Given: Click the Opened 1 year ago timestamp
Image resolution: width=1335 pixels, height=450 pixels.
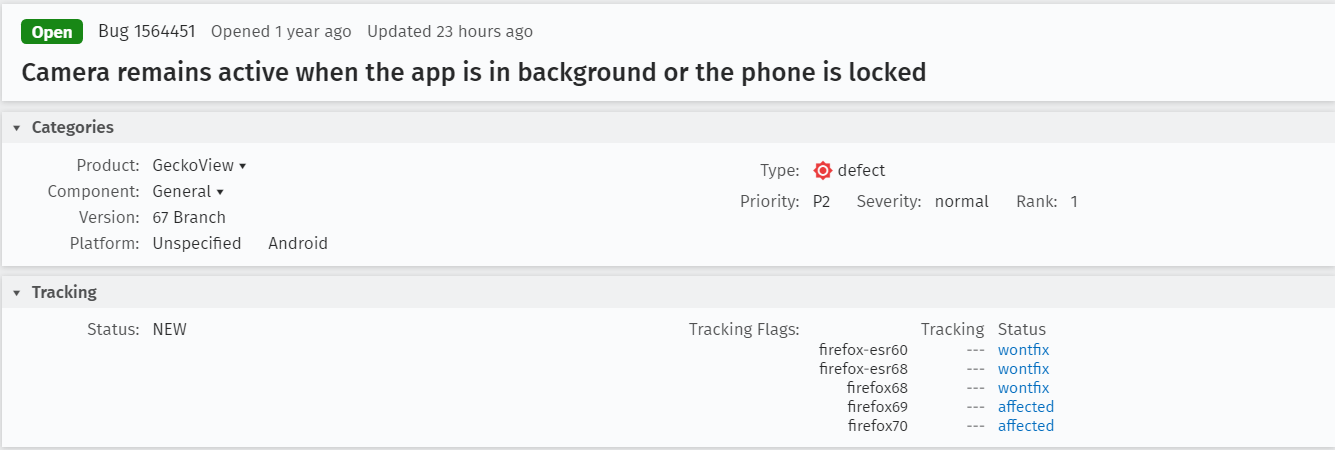Looking at the screenshot, I should pos(281,31).
